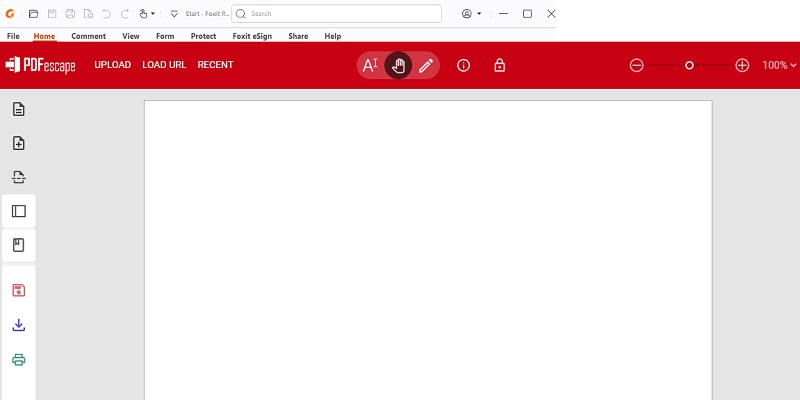Image resolution: width=800 pixels, height=400 pixels.
Task: Redo the last action in Foxit
Action: 124,14
